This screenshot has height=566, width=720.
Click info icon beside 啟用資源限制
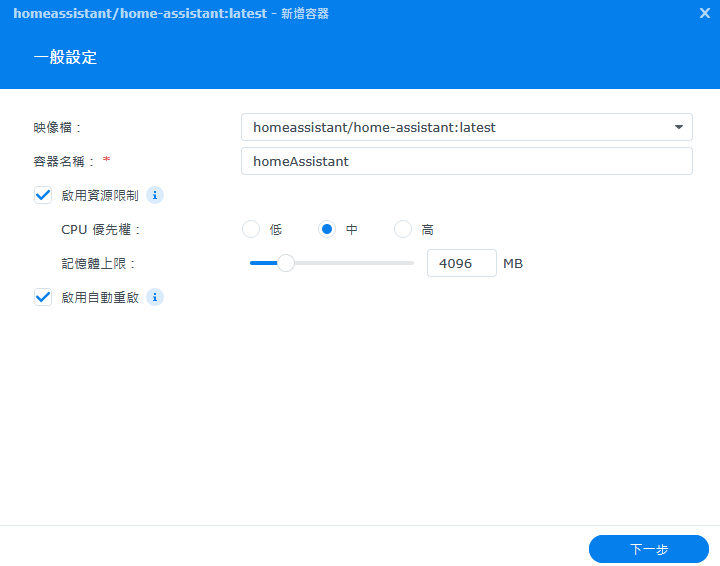[x=155, y=196]
